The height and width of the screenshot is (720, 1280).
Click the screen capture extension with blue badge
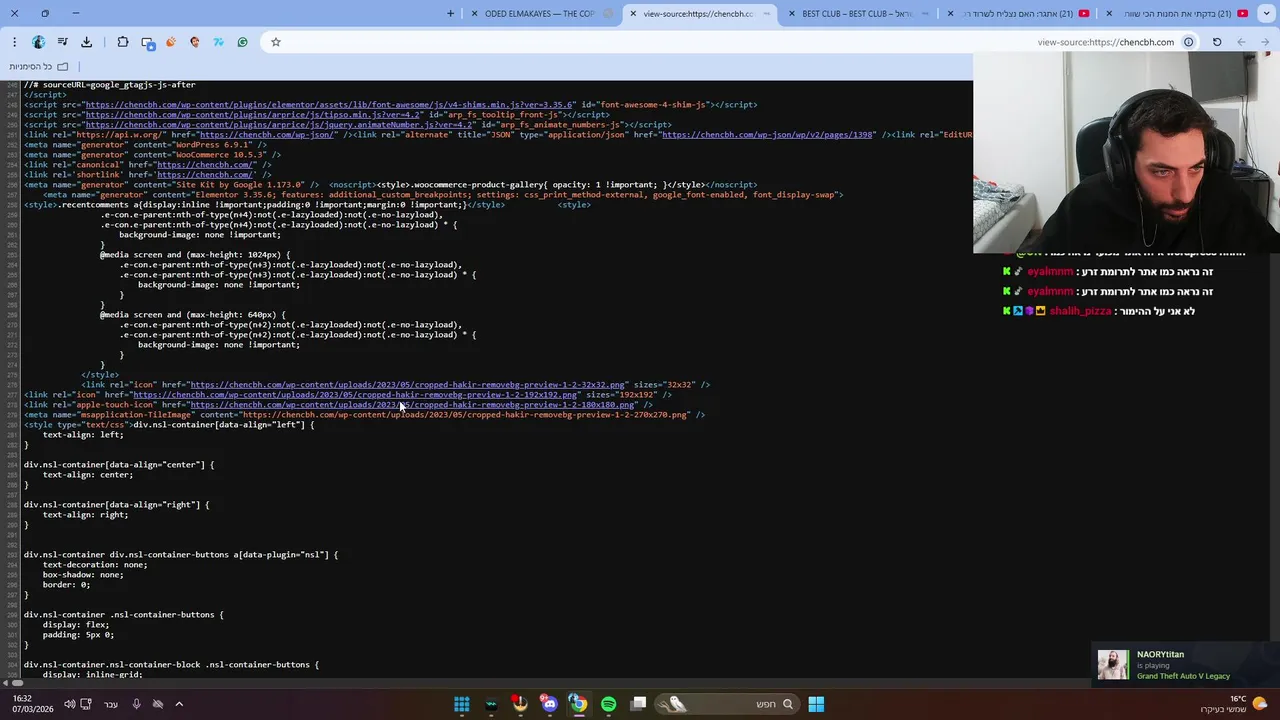click(147, 42)
